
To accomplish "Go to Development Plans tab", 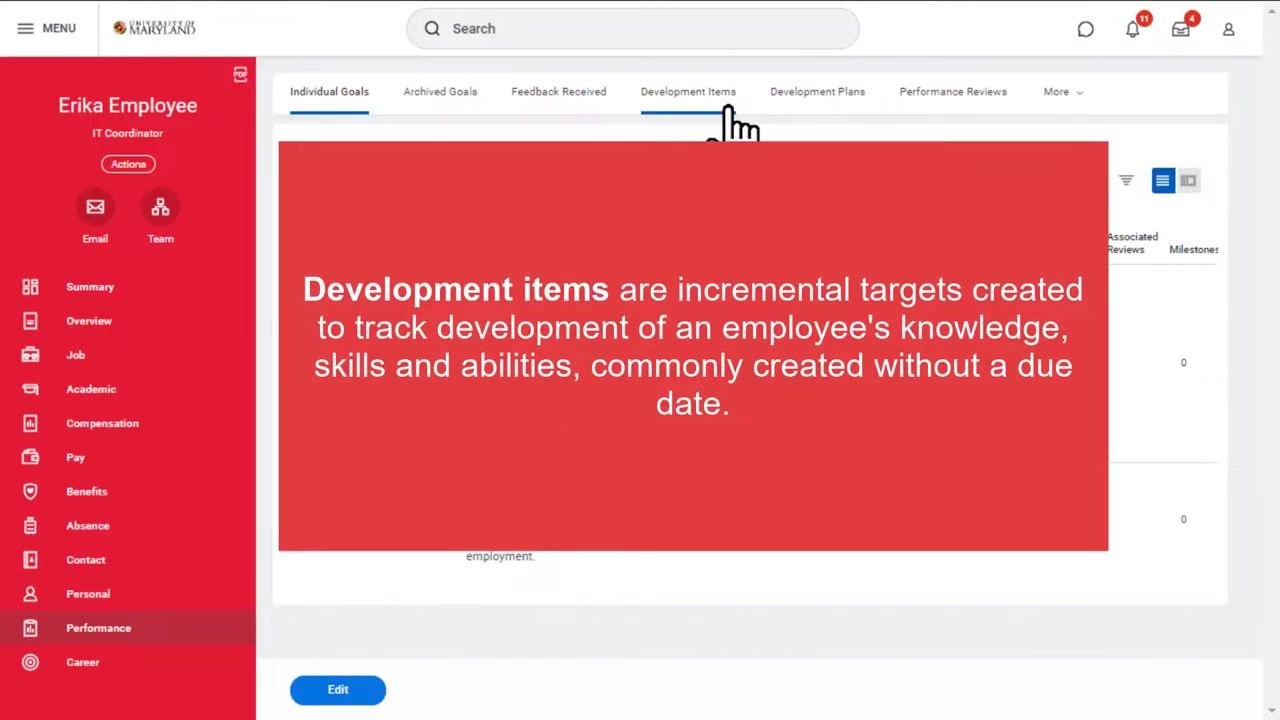I will click(x=817, y=92).
